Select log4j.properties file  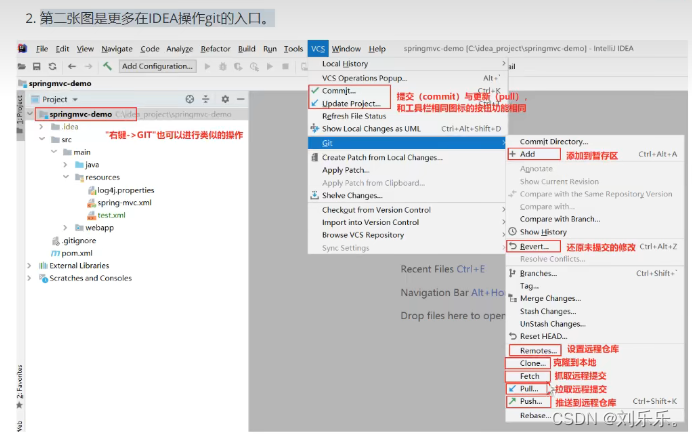(125, 190)
